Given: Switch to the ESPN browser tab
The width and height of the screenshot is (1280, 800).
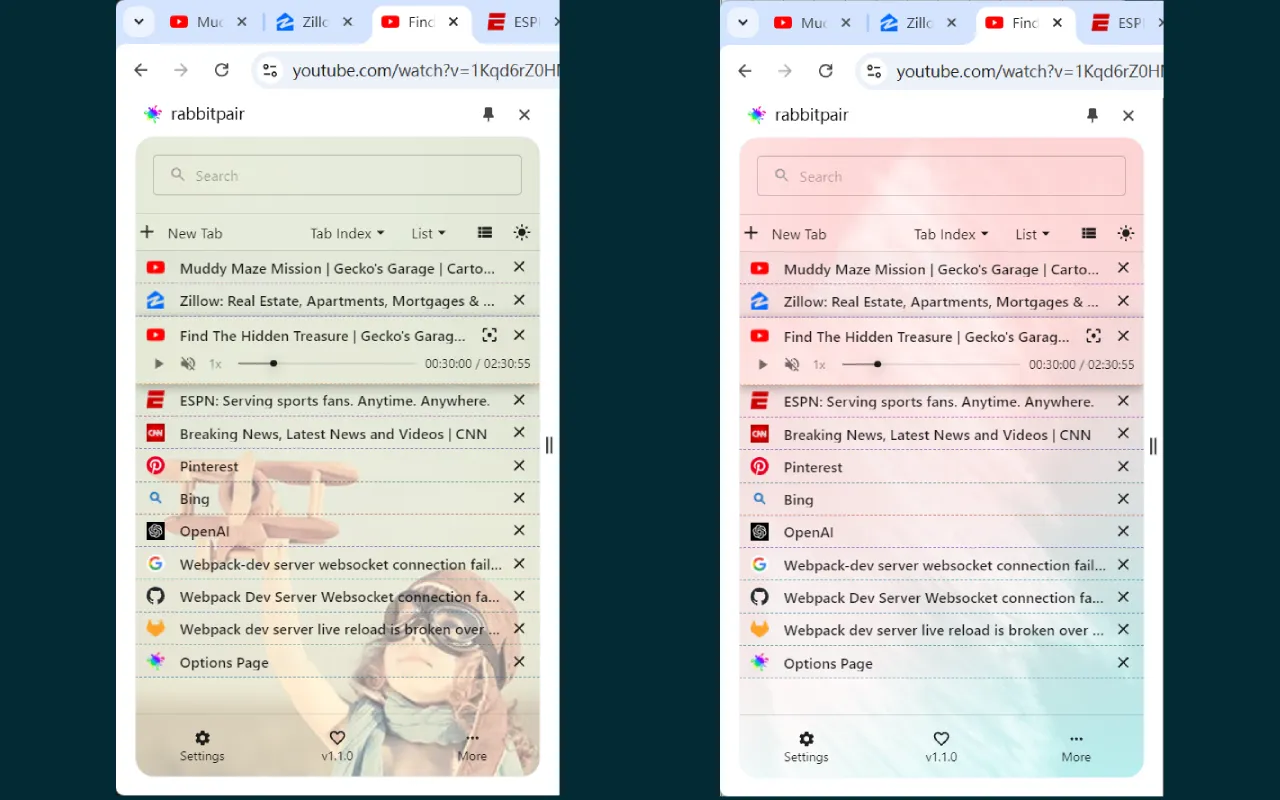Looking at the screenshot, I should 516,21.
